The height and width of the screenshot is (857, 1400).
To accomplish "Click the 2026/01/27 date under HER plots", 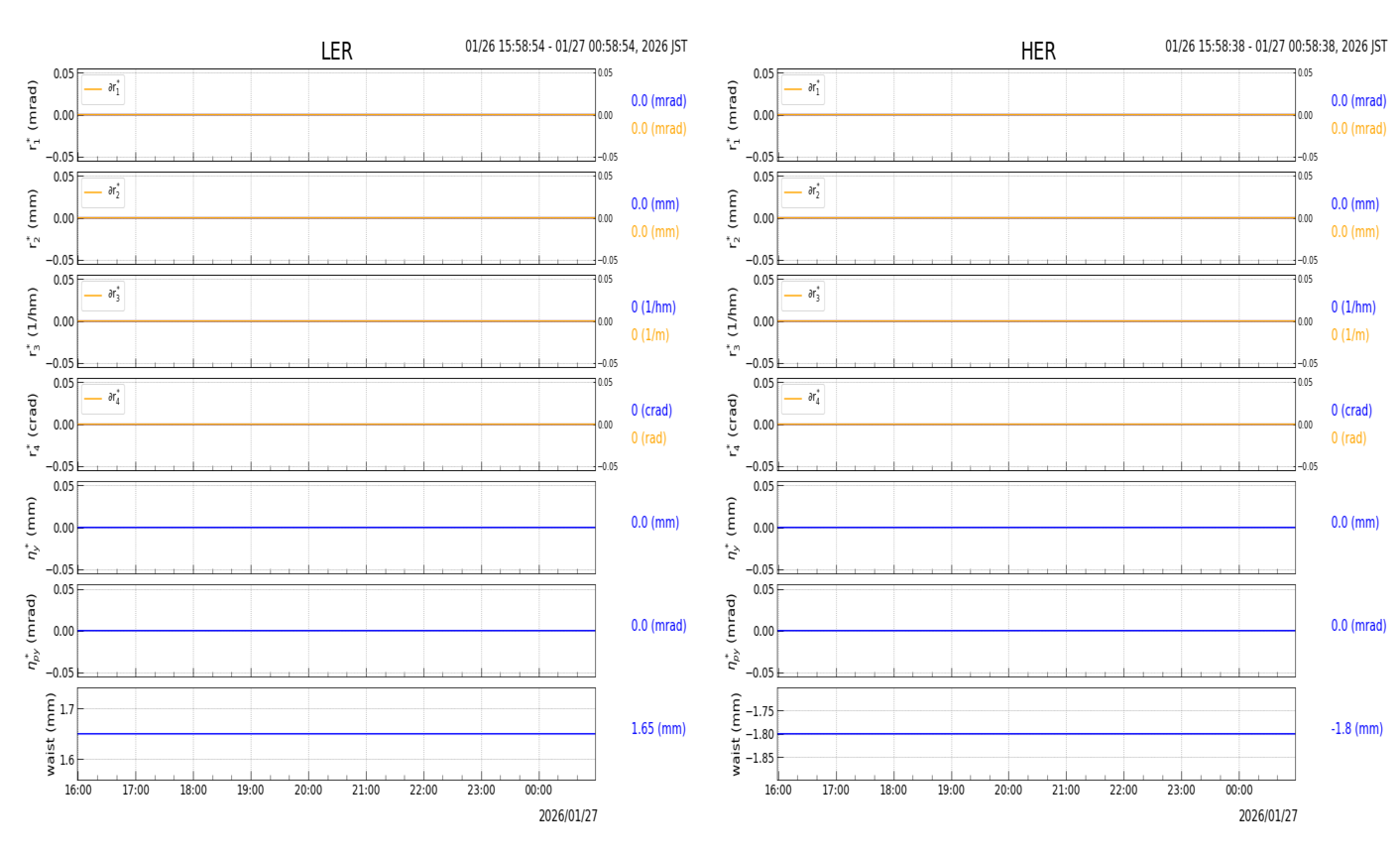I will [1268, 815].
